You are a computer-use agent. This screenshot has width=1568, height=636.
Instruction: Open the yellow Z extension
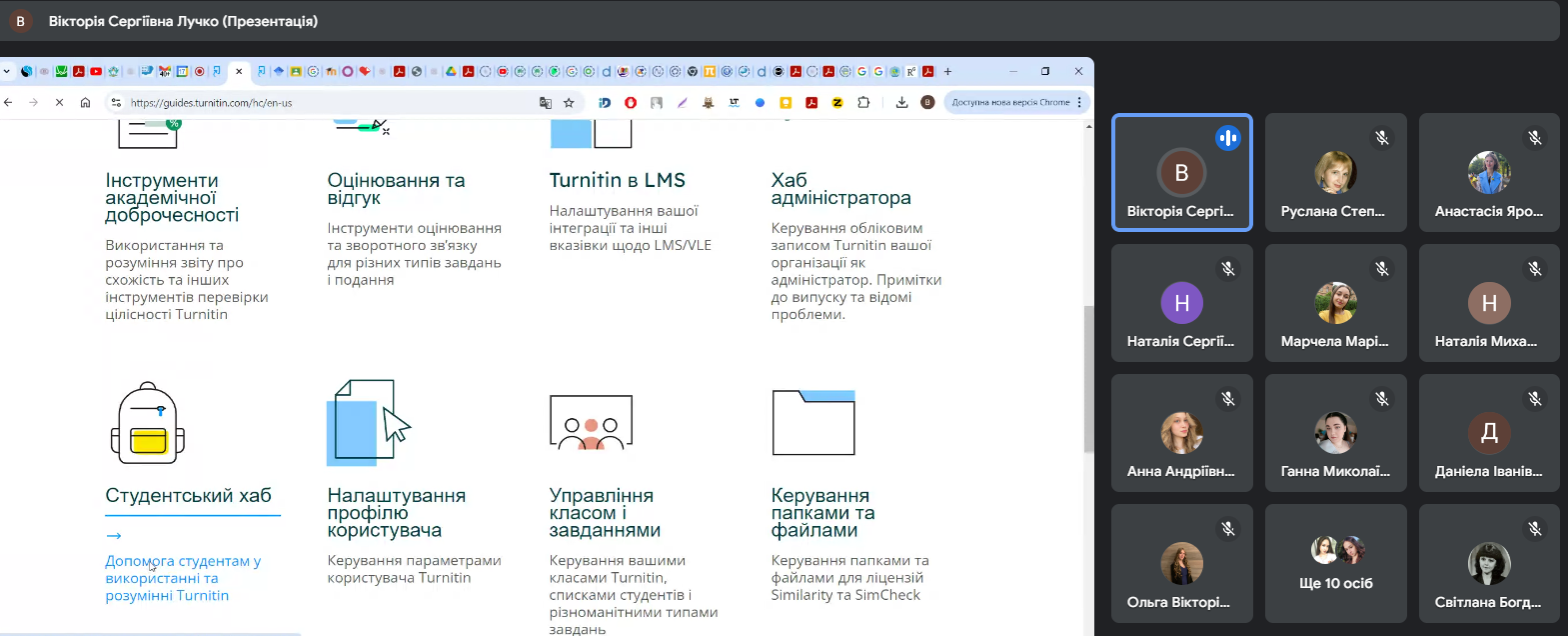[x=837, y=102]
